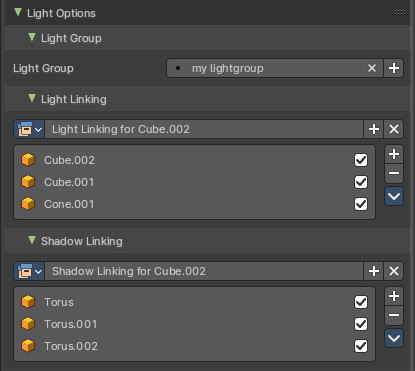Add a new light group
The width and height of the screenshot is (415, 371).
(x=394, y=68)
